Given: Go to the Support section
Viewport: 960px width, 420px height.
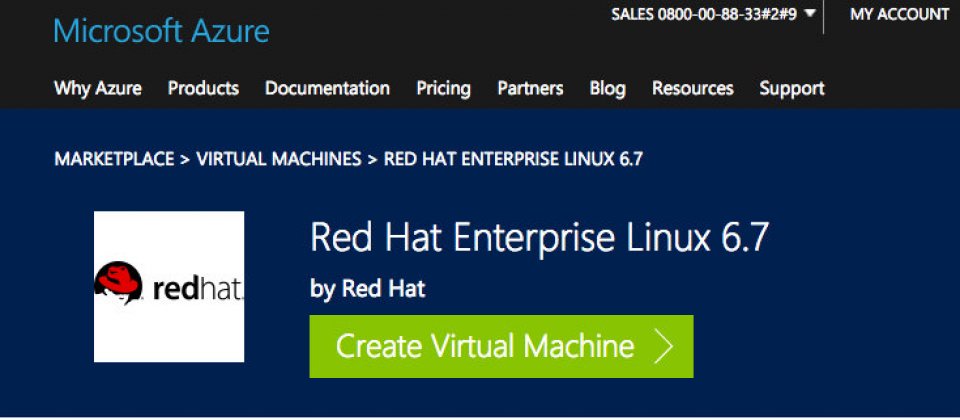Looking at the screenshot, I should (792, 89).
